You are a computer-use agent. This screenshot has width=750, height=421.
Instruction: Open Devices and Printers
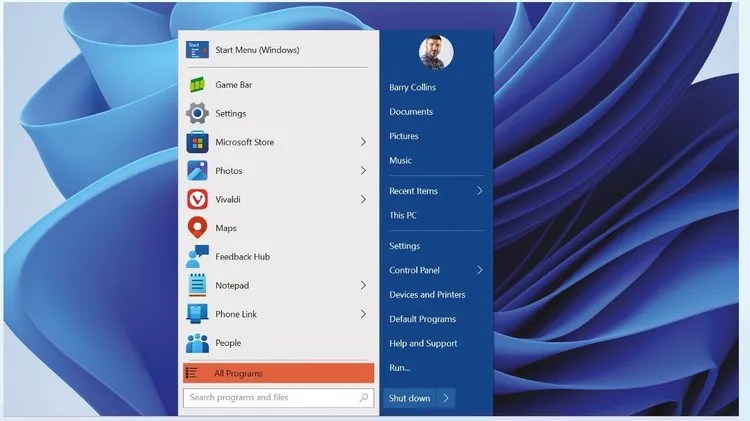[x=427, y=295]
